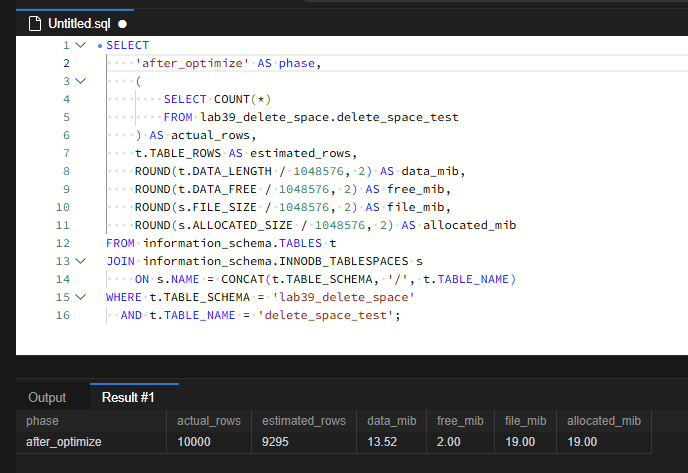The width and height of the screenshot is (688, 473).
Task: Click the file_mib column header
Action: coord(526,421)
